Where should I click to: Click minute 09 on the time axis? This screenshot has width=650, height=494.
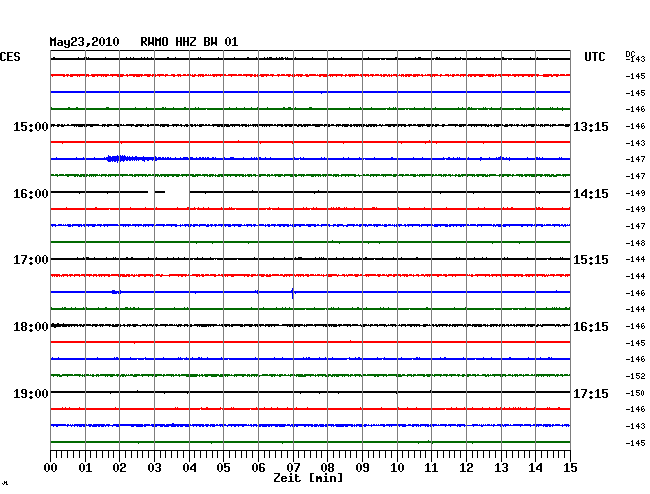(x=362, y=468)
